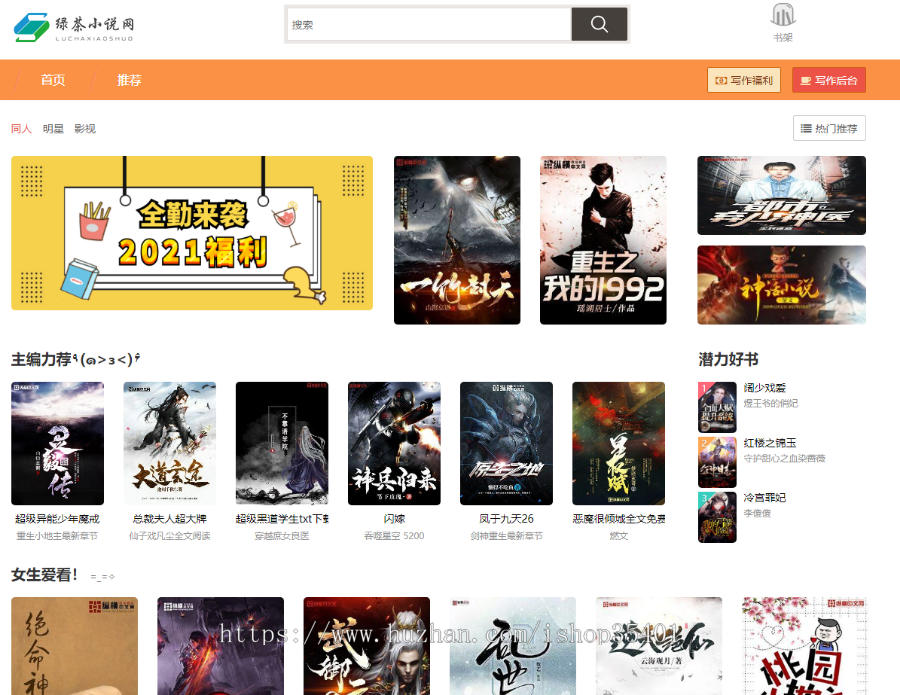Open the dark armored warrior cover in 女生爱看
The width and height of the screenshot is (900, 695).
click(220, 646)
